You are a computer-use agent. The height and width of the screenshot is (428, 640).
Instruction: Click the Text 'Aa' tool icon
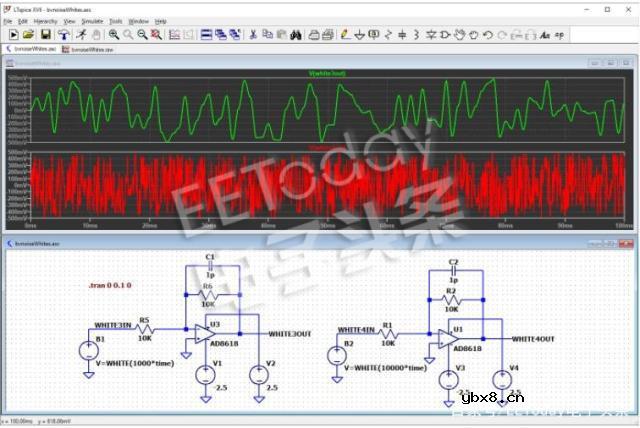click(x=545, y=34)
